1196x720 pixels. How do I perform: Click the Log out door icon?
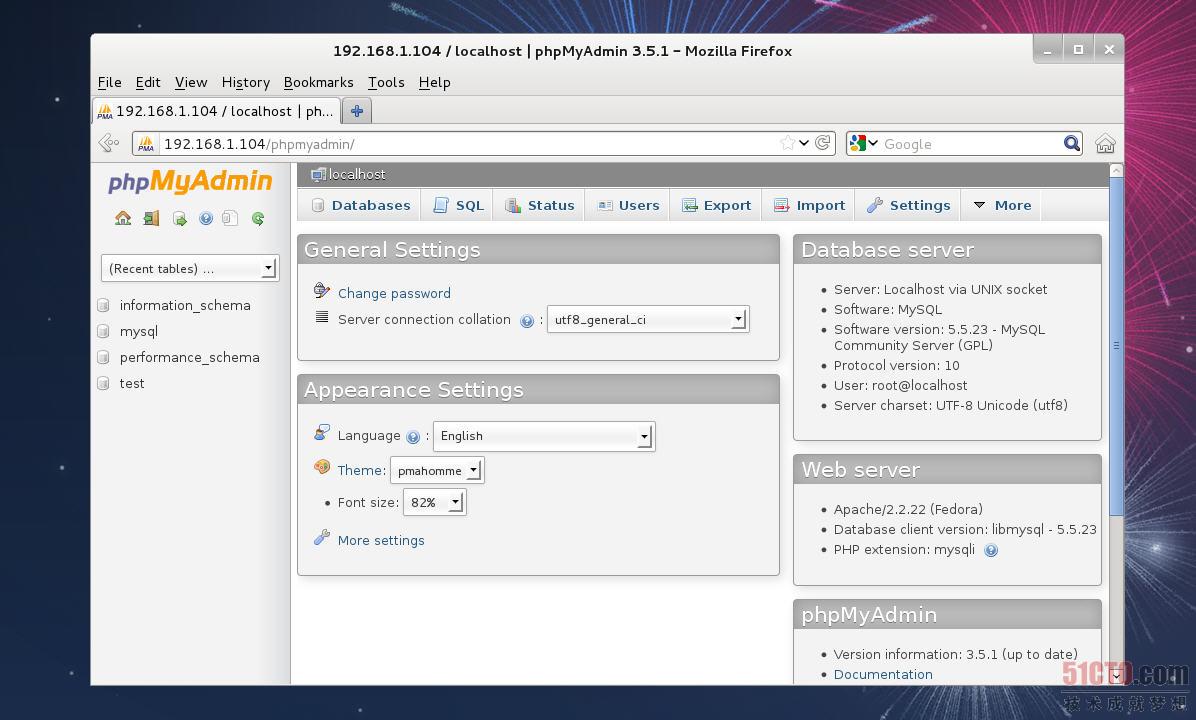151,219
